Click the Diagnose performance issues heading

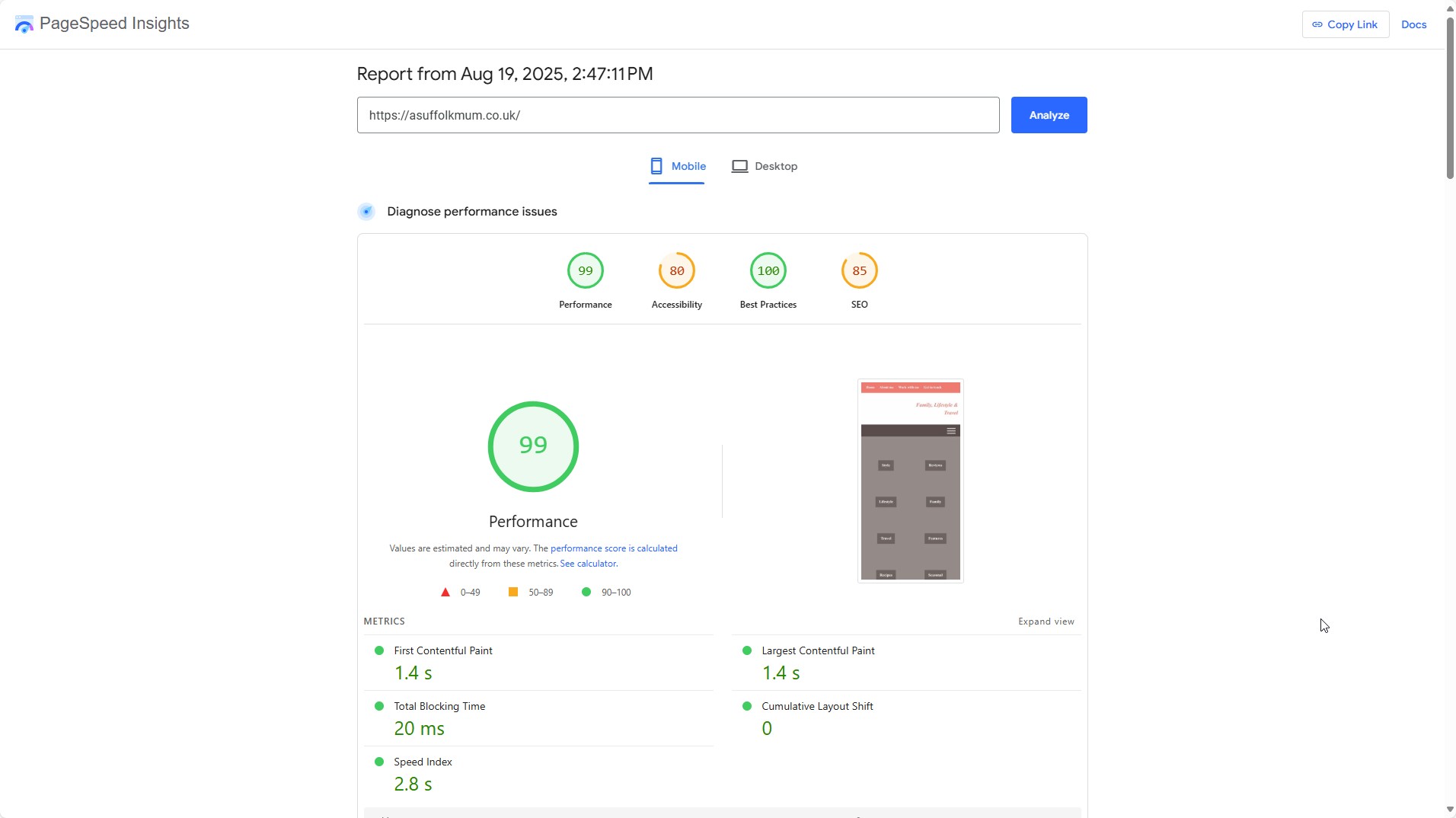pos(472,212)
